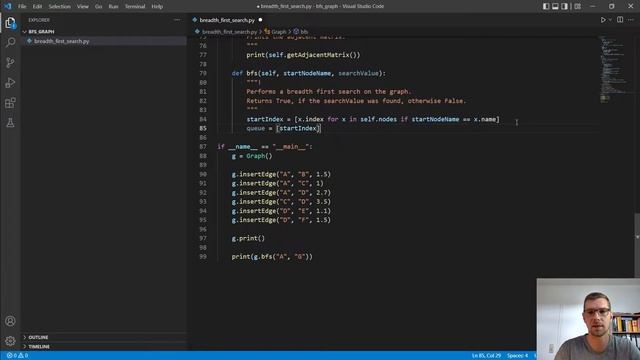Click line number 99 in gutter
The height and width of the screenshot is (360, 640).
(x=203, y=257)
